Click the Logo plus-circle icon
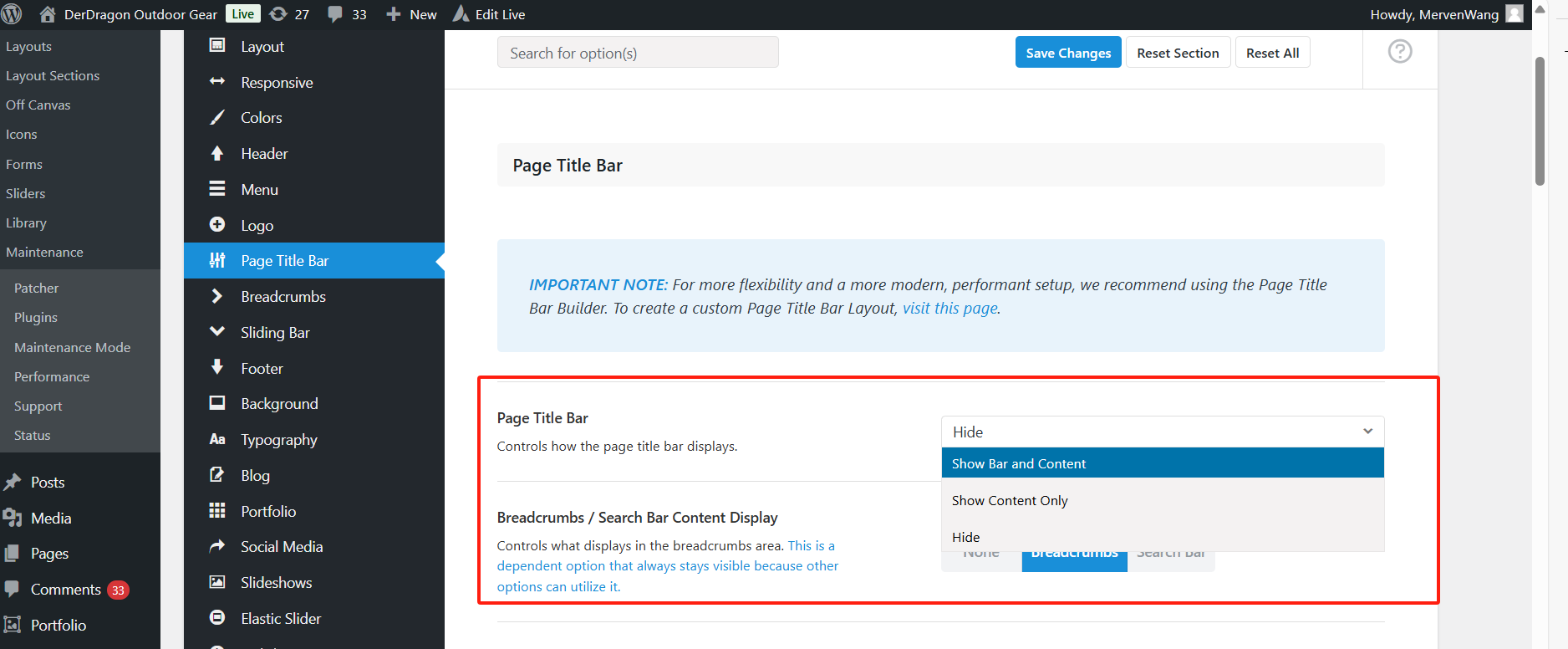The image size is (1568, 649). click(x=217, y=225)
